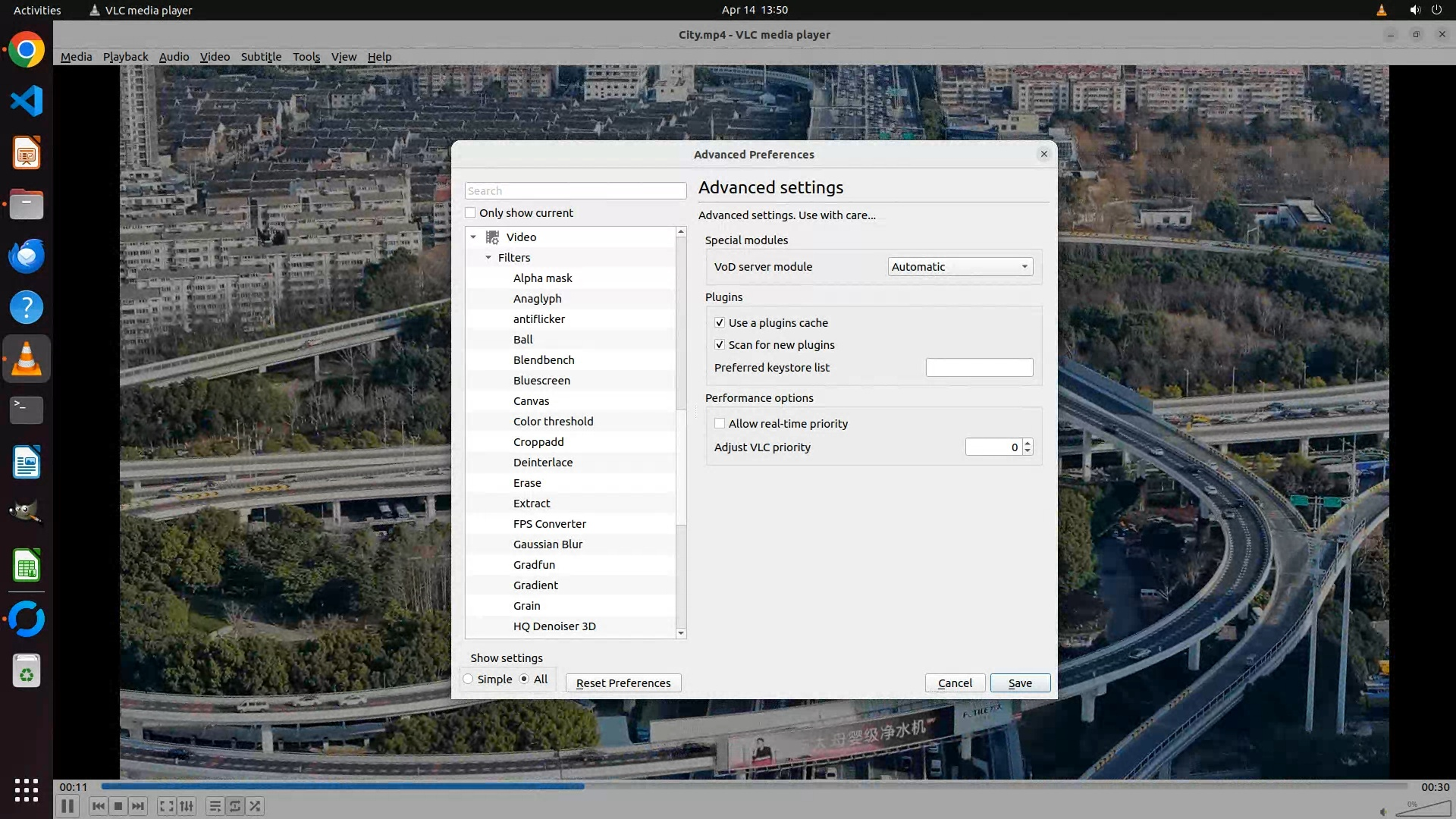The width and height of the screenshot is (1456, 819).
Task: Enable Only show current checkbox
Action: (471, 213)
